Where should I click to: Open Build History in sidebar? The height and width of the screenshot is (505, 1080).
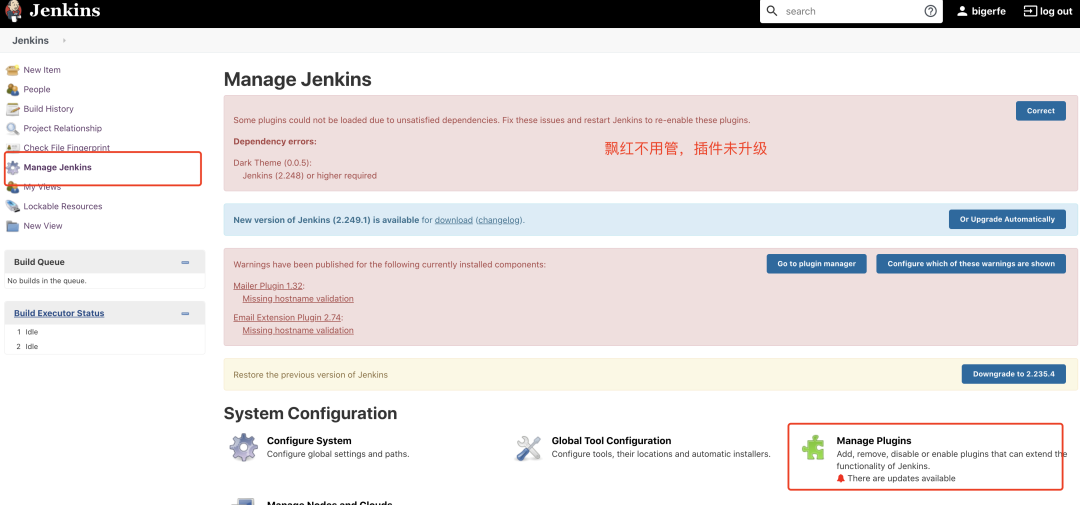tap(48, 109)
